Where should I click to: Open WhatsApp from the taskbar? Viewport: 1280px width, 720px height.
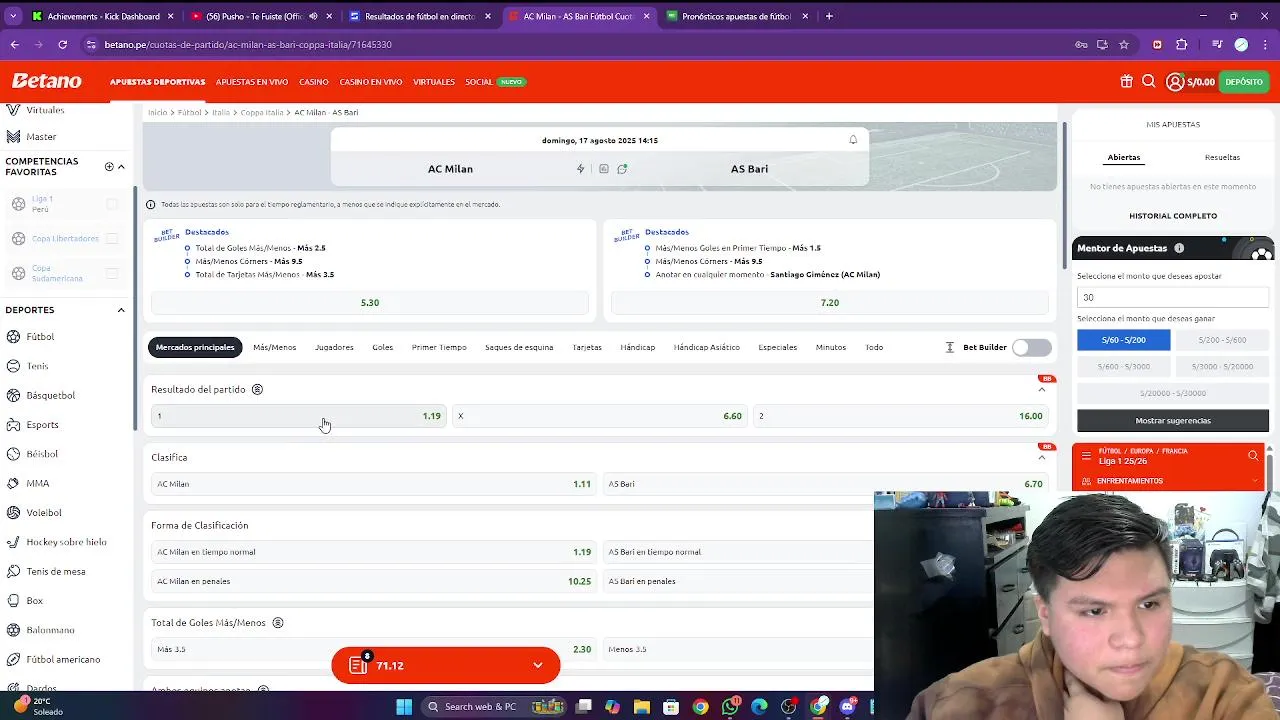(732, 707)
